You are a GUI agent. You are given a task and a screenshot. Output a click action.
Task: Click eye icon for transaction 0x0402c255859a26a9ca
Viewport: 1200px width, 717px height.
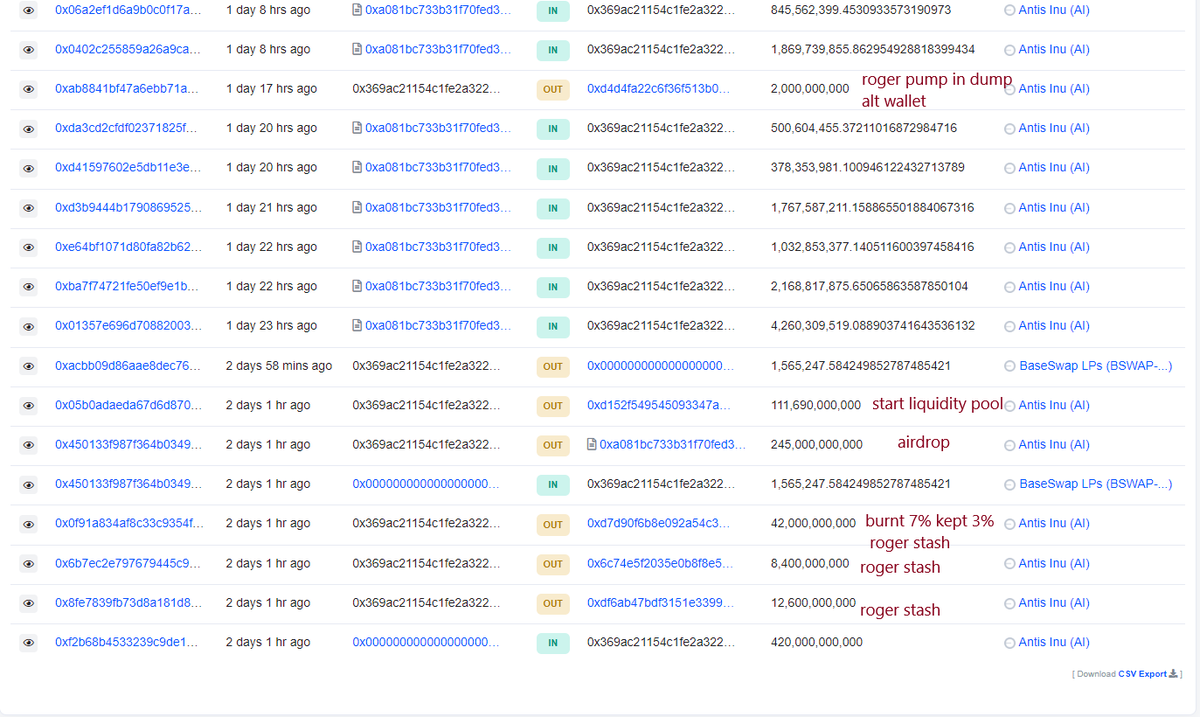click(x=29, y=49)
